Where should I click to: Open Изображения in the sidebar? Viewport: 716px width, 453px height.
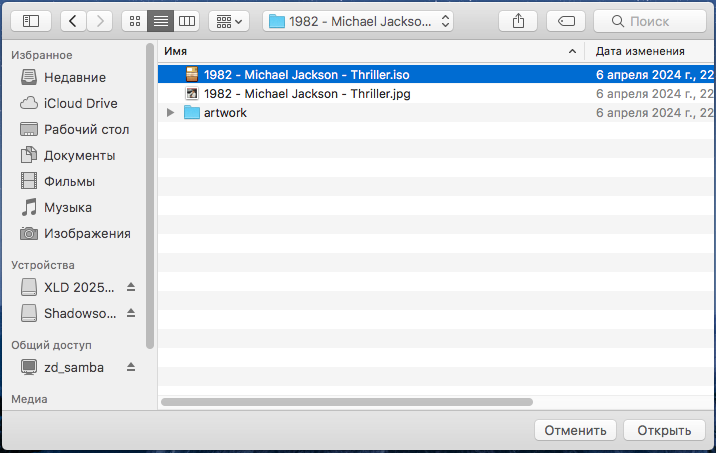coord(74,233)
